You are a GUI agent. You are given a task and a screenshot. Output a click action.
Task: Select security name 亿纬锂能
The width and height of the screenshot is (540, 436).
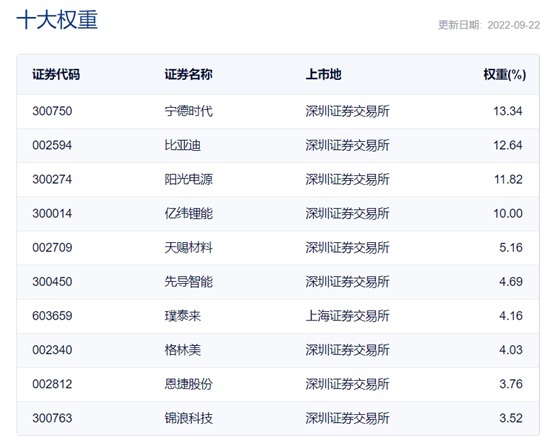[x=188, y=214]
